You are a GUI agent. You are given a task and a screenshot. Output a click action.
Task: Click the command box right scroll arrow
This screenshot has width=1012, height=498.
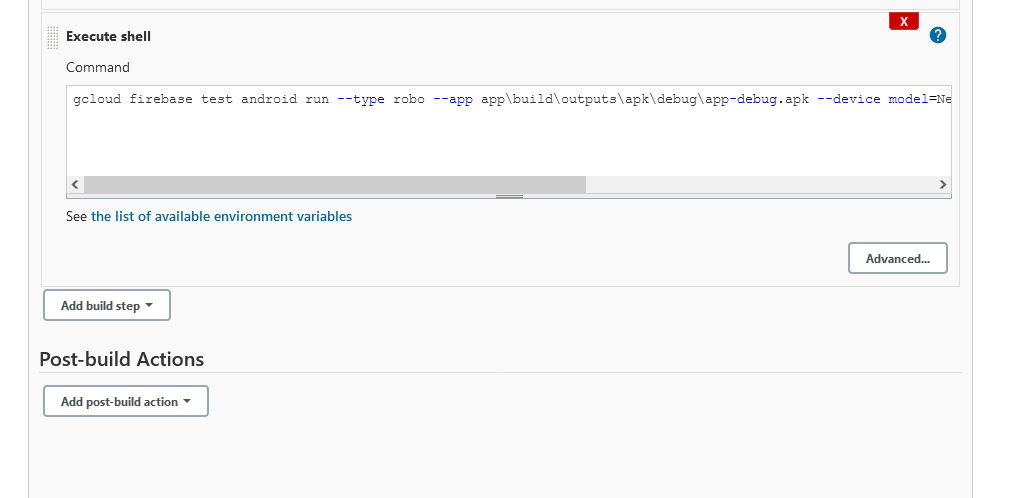(x=942, y=185)
